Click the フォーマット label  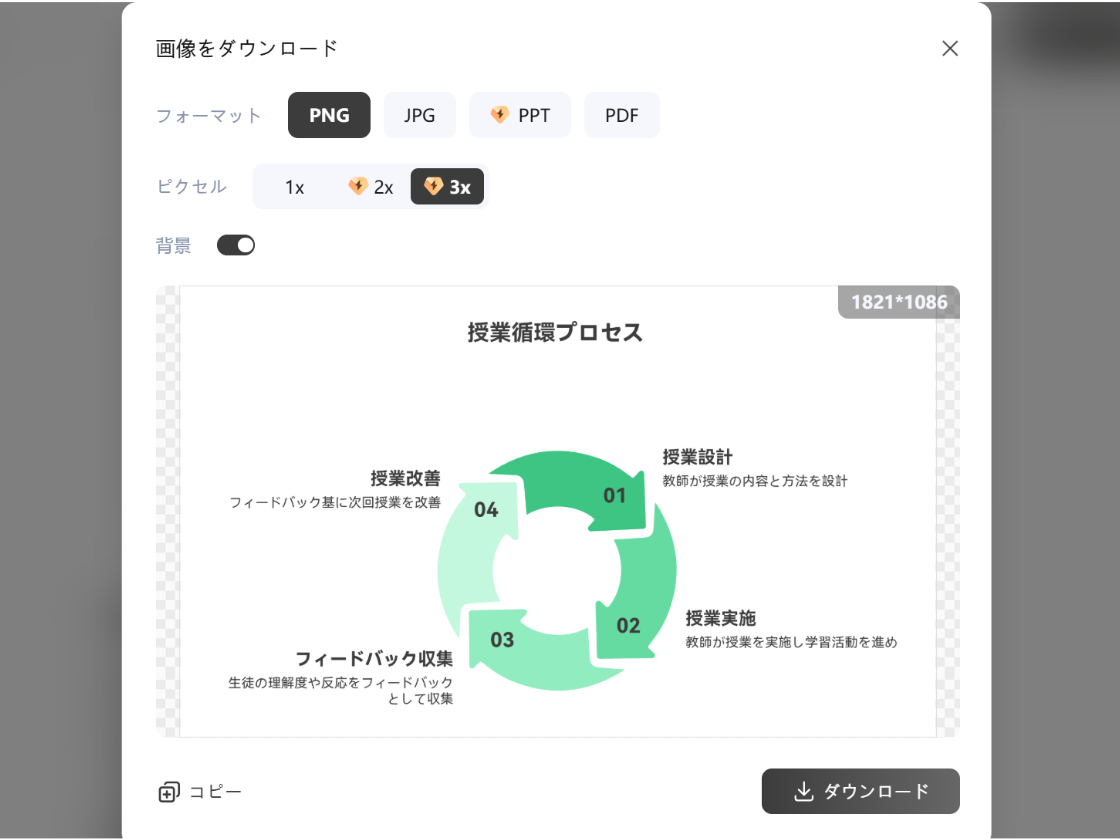208,115
